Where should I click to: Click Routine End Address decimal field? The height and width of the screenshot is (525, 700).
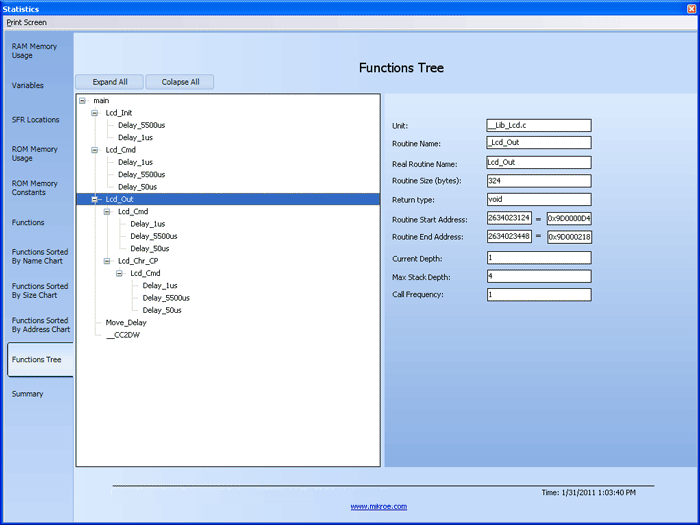[x=509, y=237]
